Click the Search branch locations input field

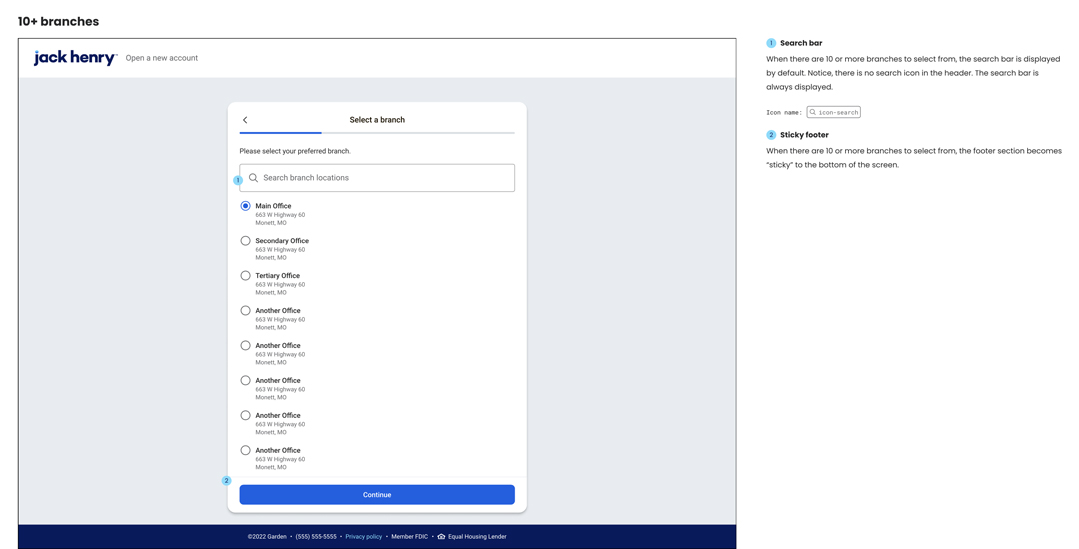pos(385,178)
